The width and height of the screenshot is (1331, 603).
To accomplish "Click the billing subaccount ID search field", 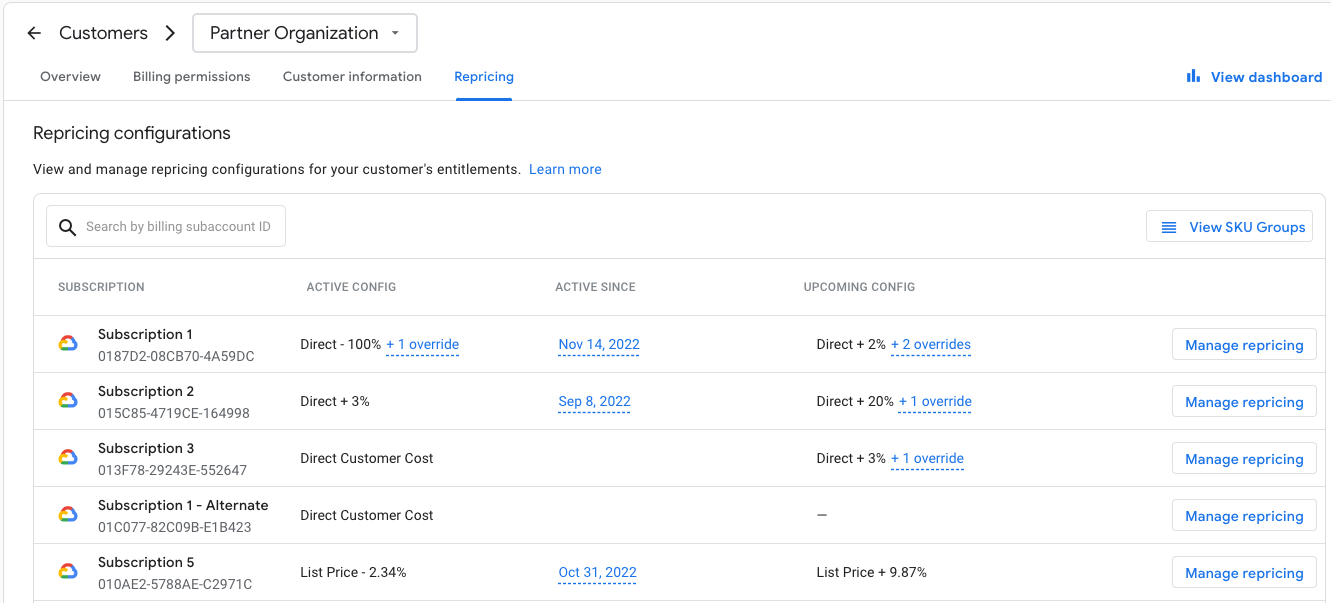I will pos(180,226).
